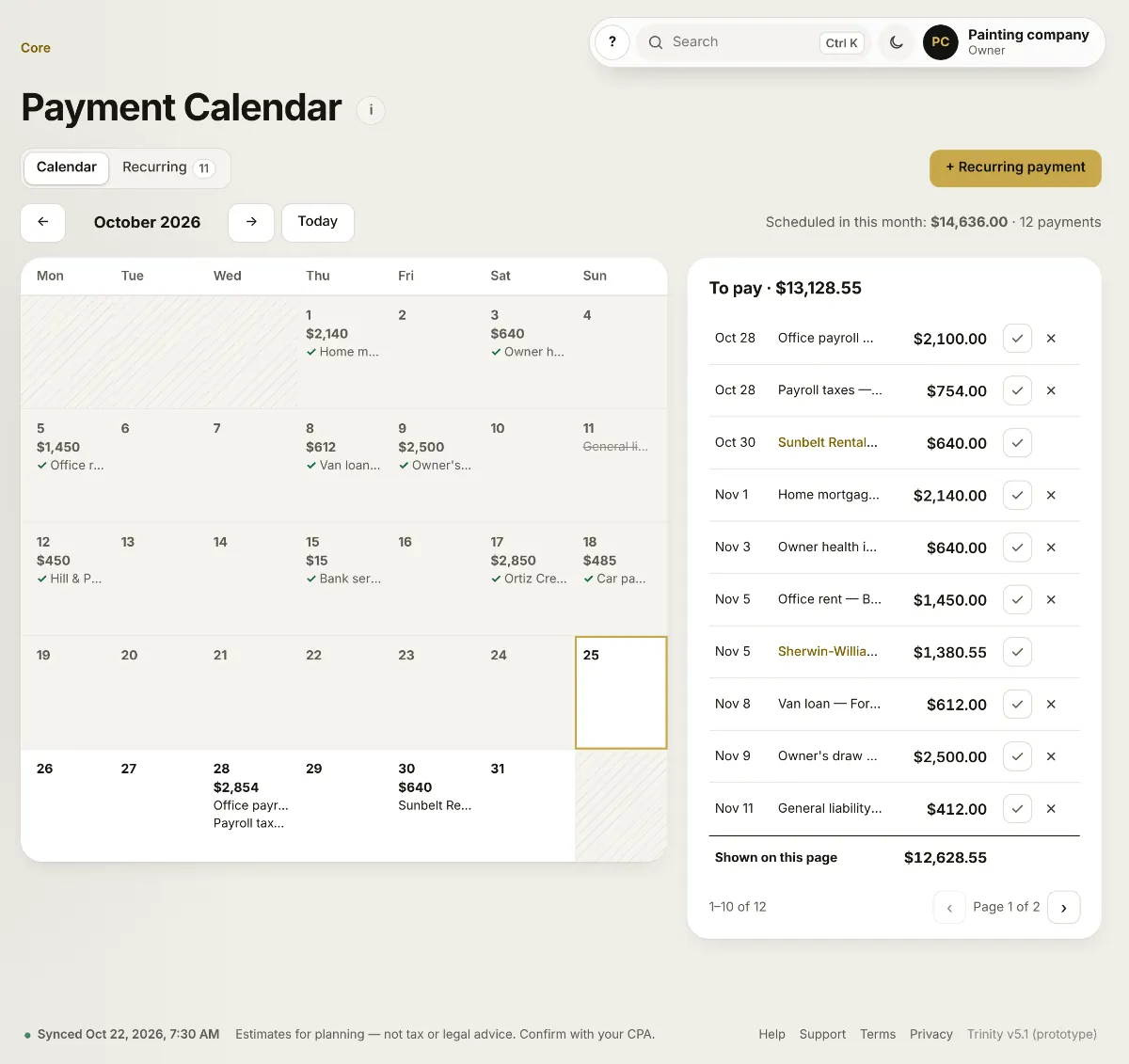Open the help question mark button
This screenshot has width=1129, height=1064.
click(x=612, y=42)
